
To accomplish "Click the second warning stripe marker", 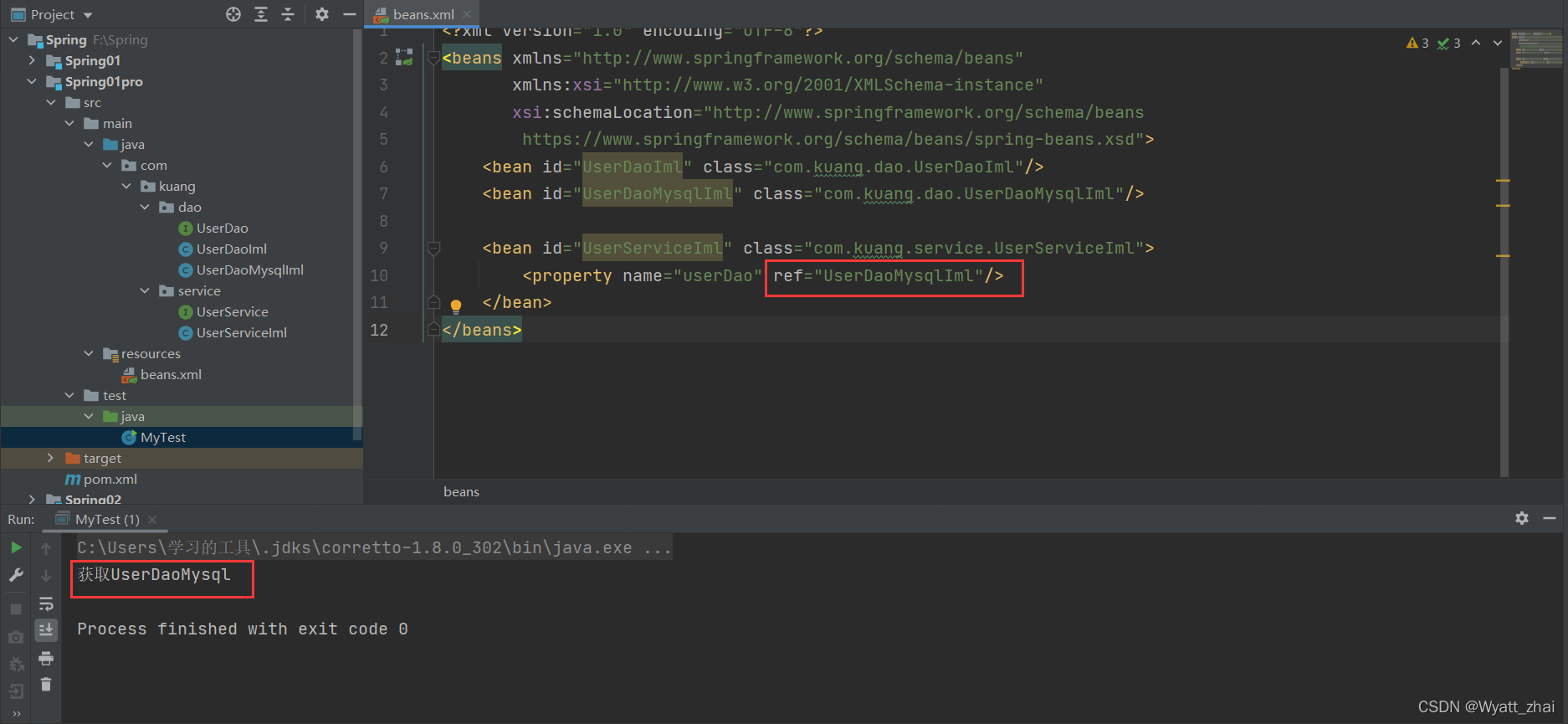I will (x=1503, y=205).
